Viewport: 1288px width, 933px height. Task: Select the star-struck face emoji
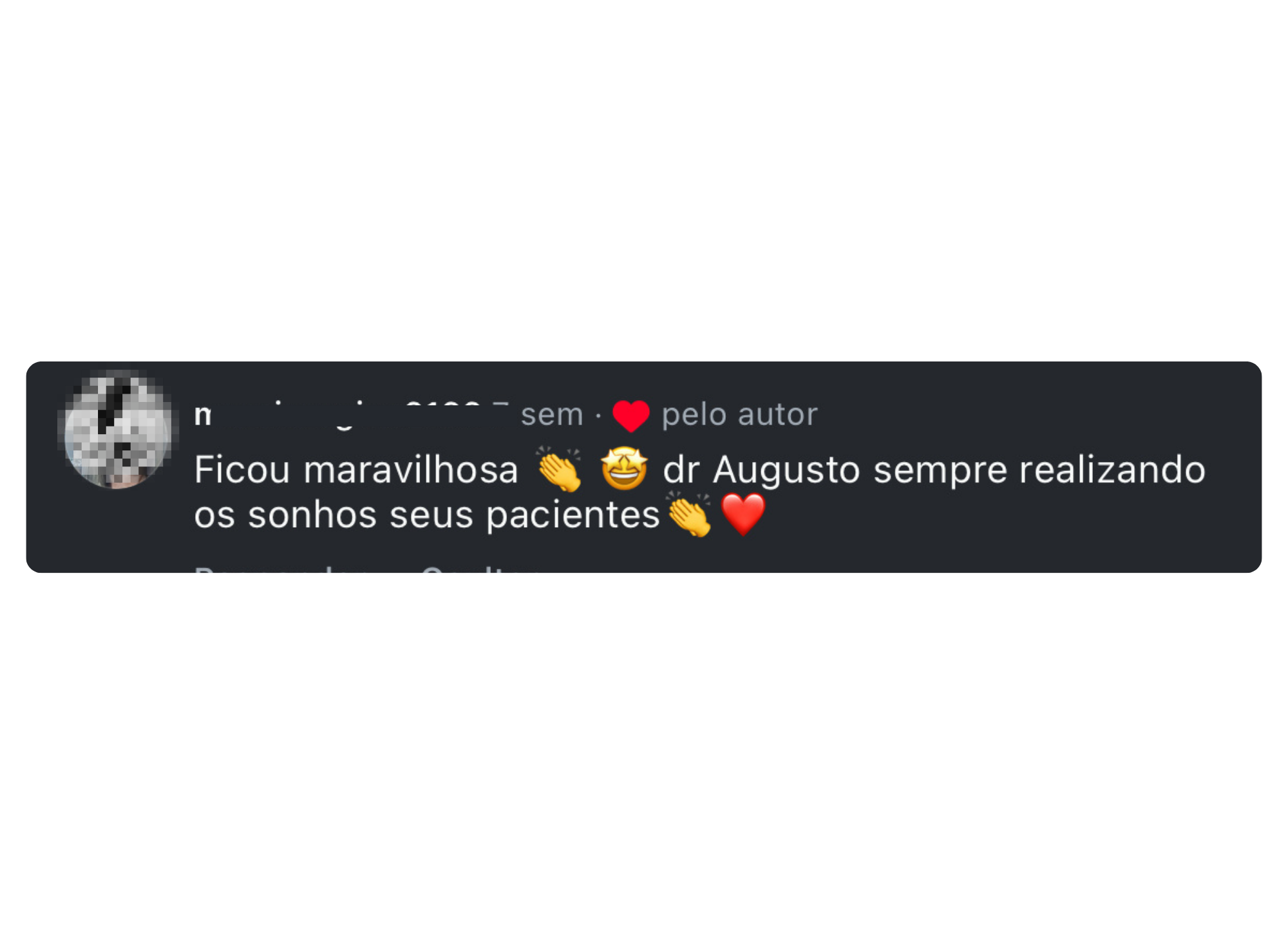click(x=624, y=469)
